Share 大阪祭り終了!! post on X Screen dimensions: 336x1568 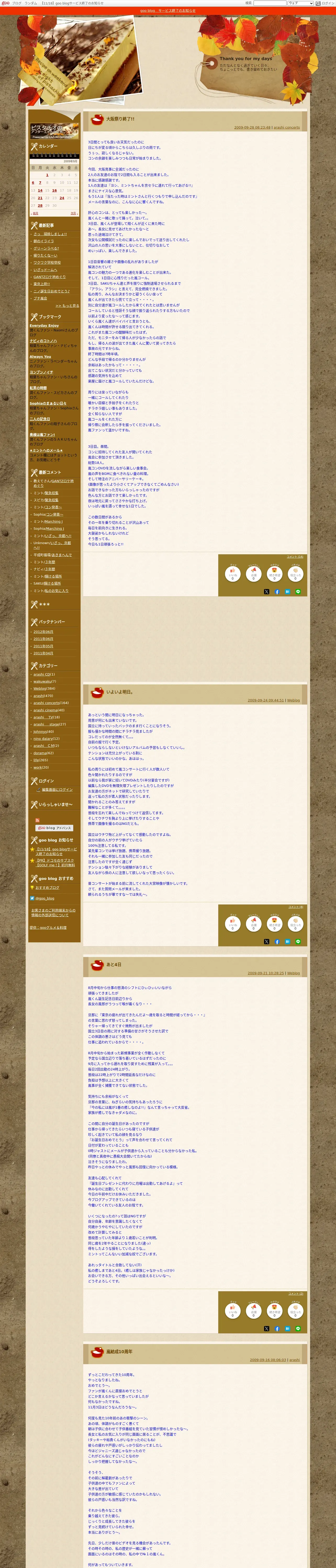tap(266, 592)
